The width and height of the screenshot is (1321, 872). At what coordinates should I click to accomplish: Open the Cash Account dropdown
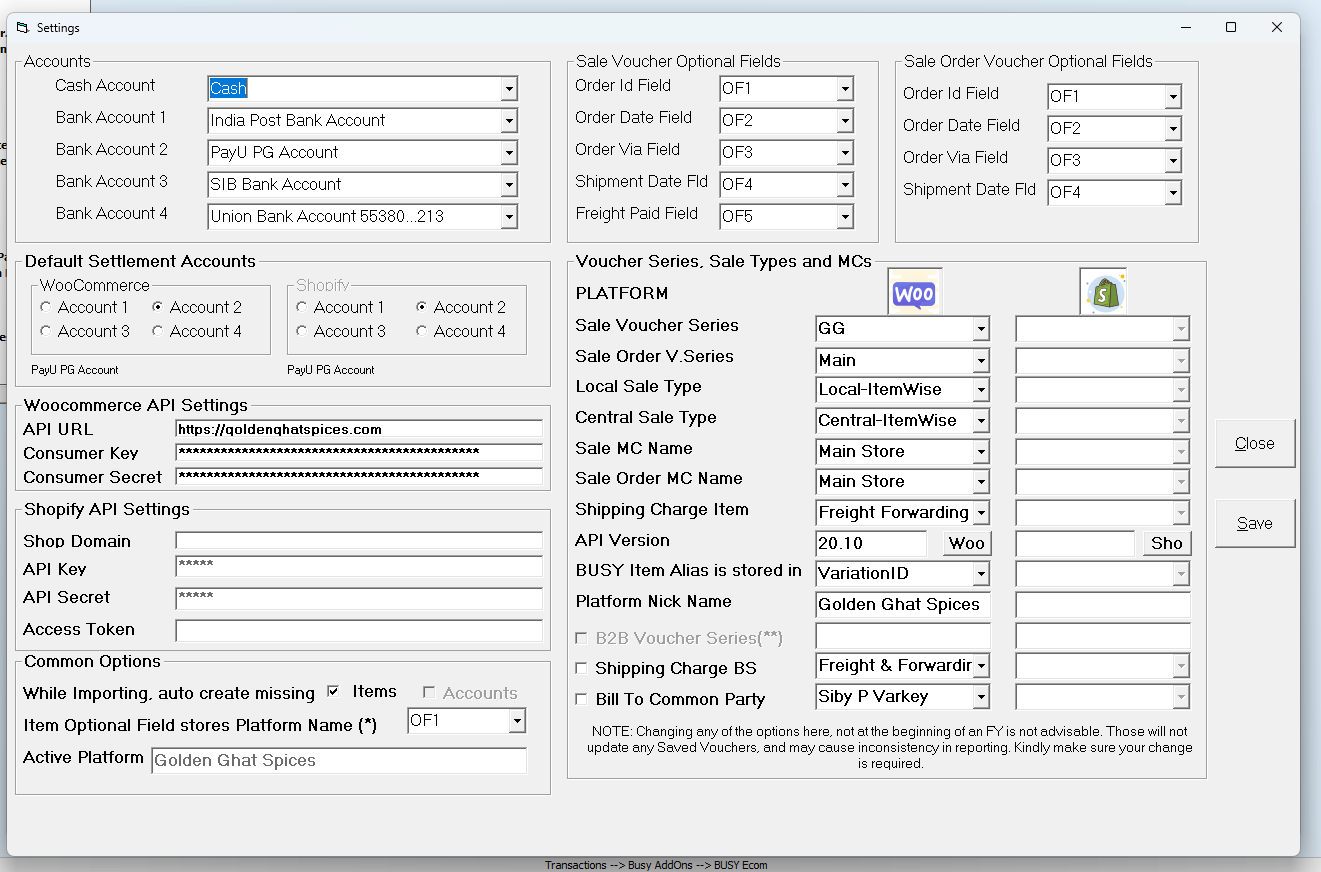(x=509, y=89)
